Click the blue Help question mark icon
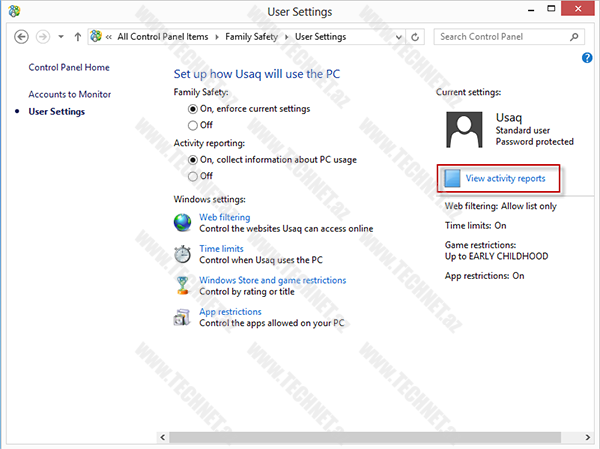 tap(587, 58)
